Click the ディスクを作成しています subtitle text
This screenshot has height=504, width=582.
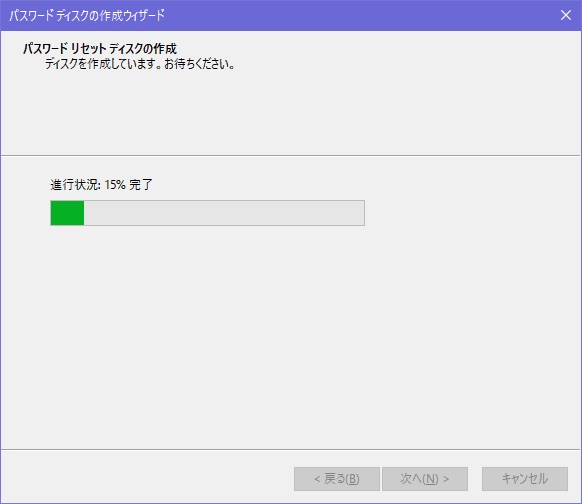[x=100, y=64]
